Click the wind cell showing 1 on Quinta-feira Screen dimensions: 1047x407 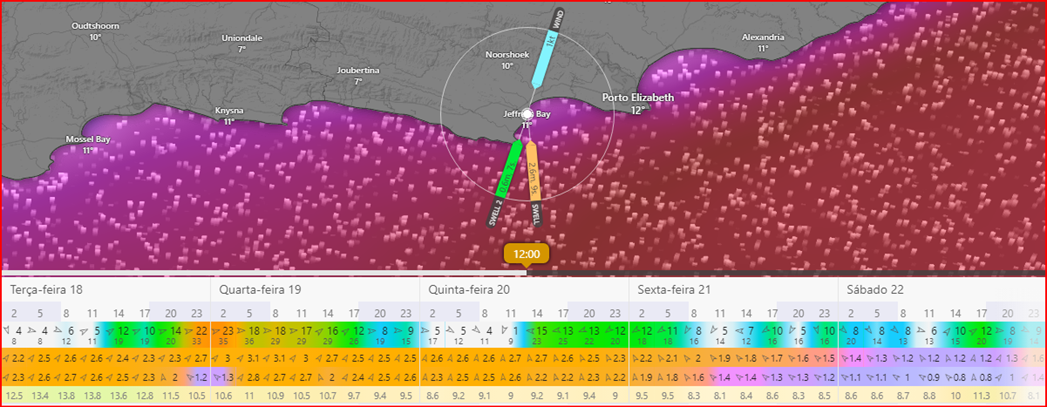pos(515,330)
